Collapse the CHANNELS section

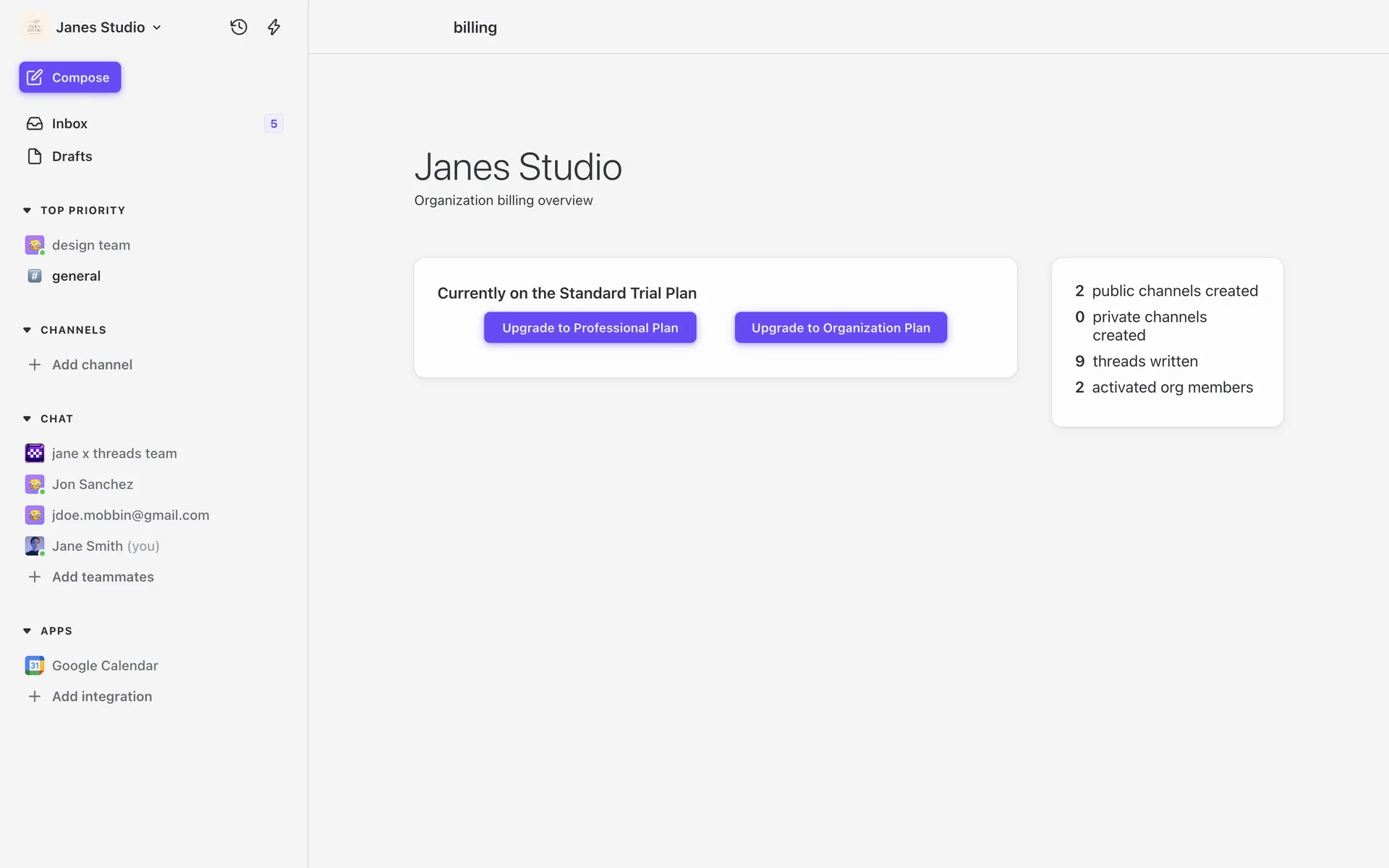(27, 330)
